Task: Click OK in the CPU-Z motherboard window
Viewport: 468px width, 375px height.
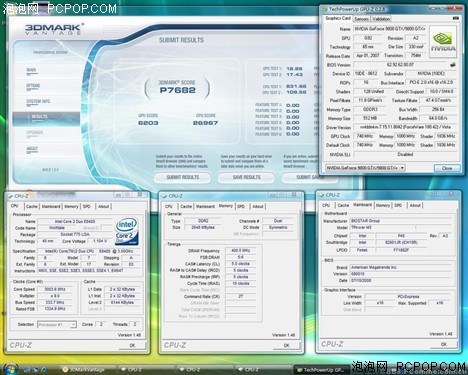Action: coord(444,344)
